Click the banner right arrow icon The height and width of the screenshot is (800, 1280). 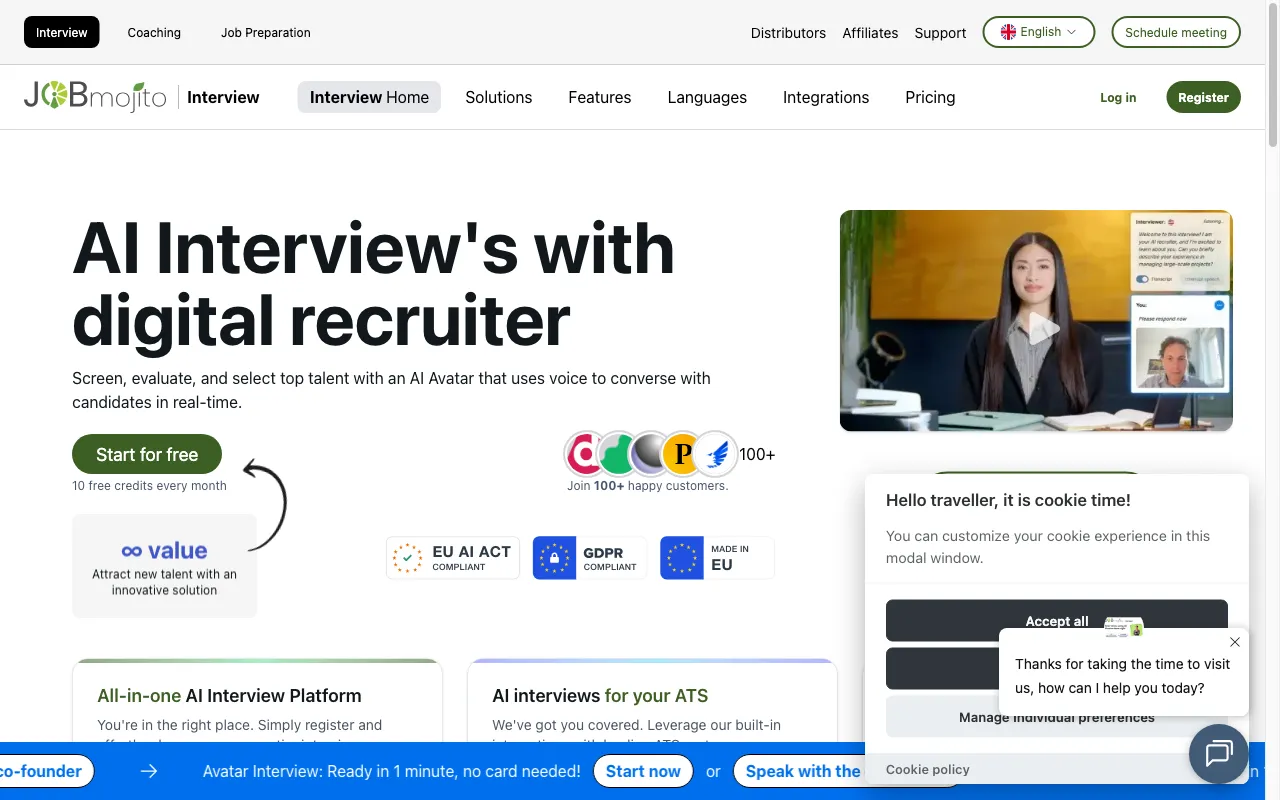pos(149,771)
